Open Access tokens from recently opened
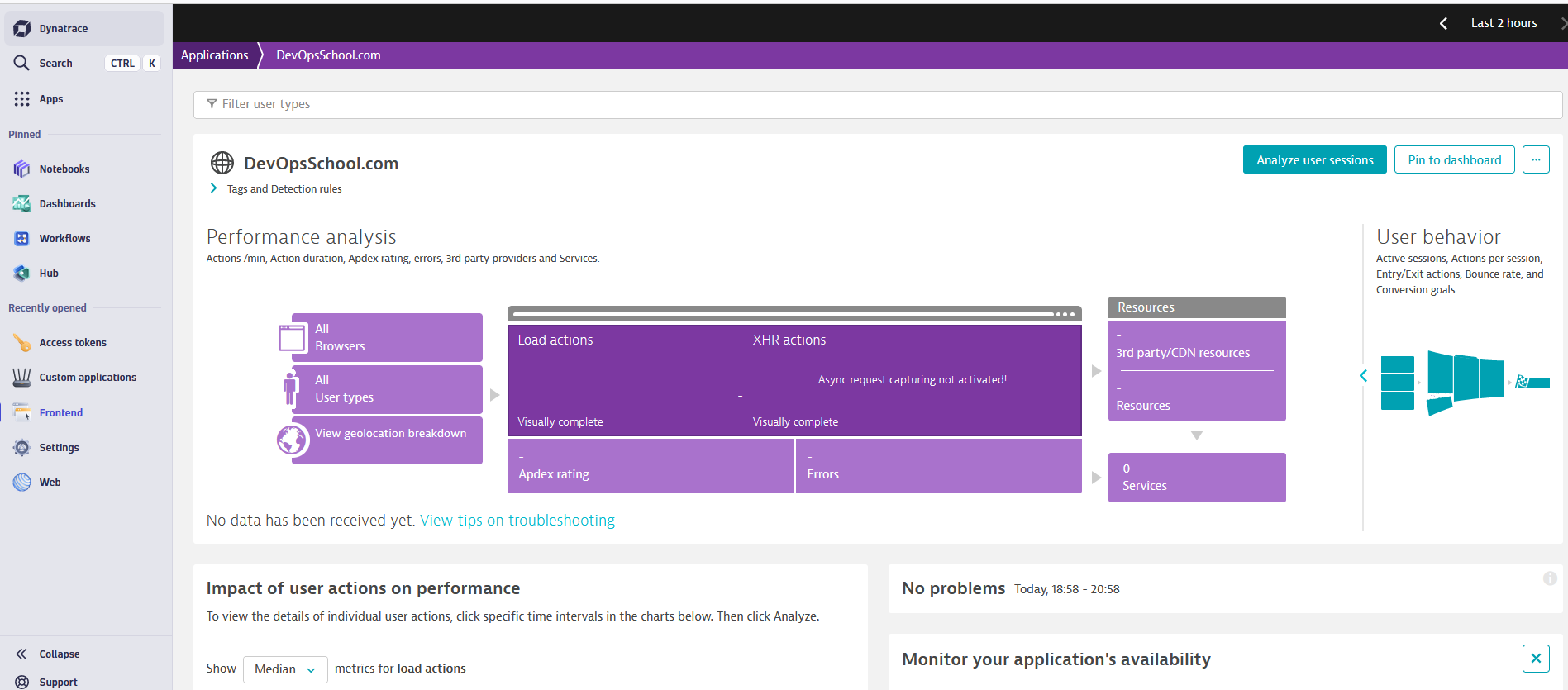1568x690 pixels. coord(73,343)
